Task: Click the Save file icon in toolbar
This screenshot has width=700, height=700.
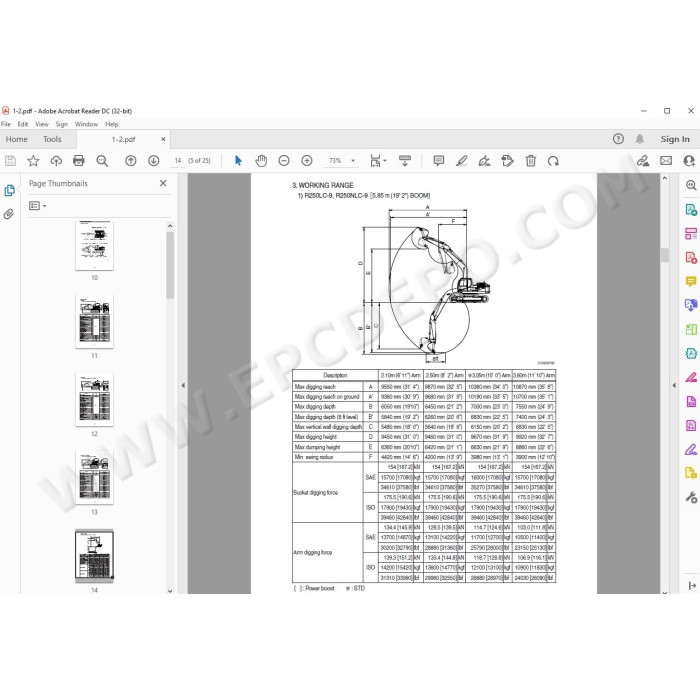Action: pos(10,161)
